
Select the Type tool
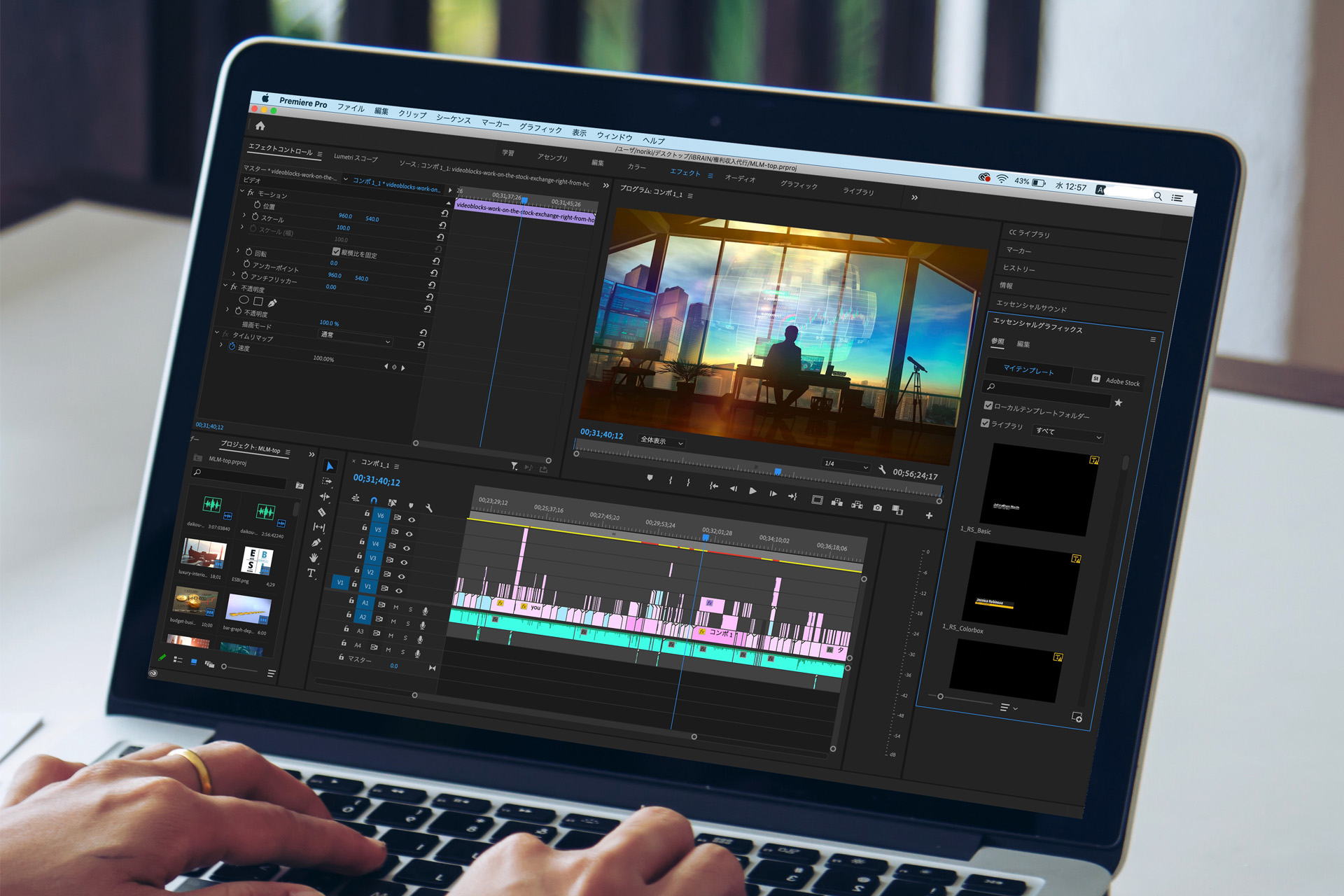311,573
